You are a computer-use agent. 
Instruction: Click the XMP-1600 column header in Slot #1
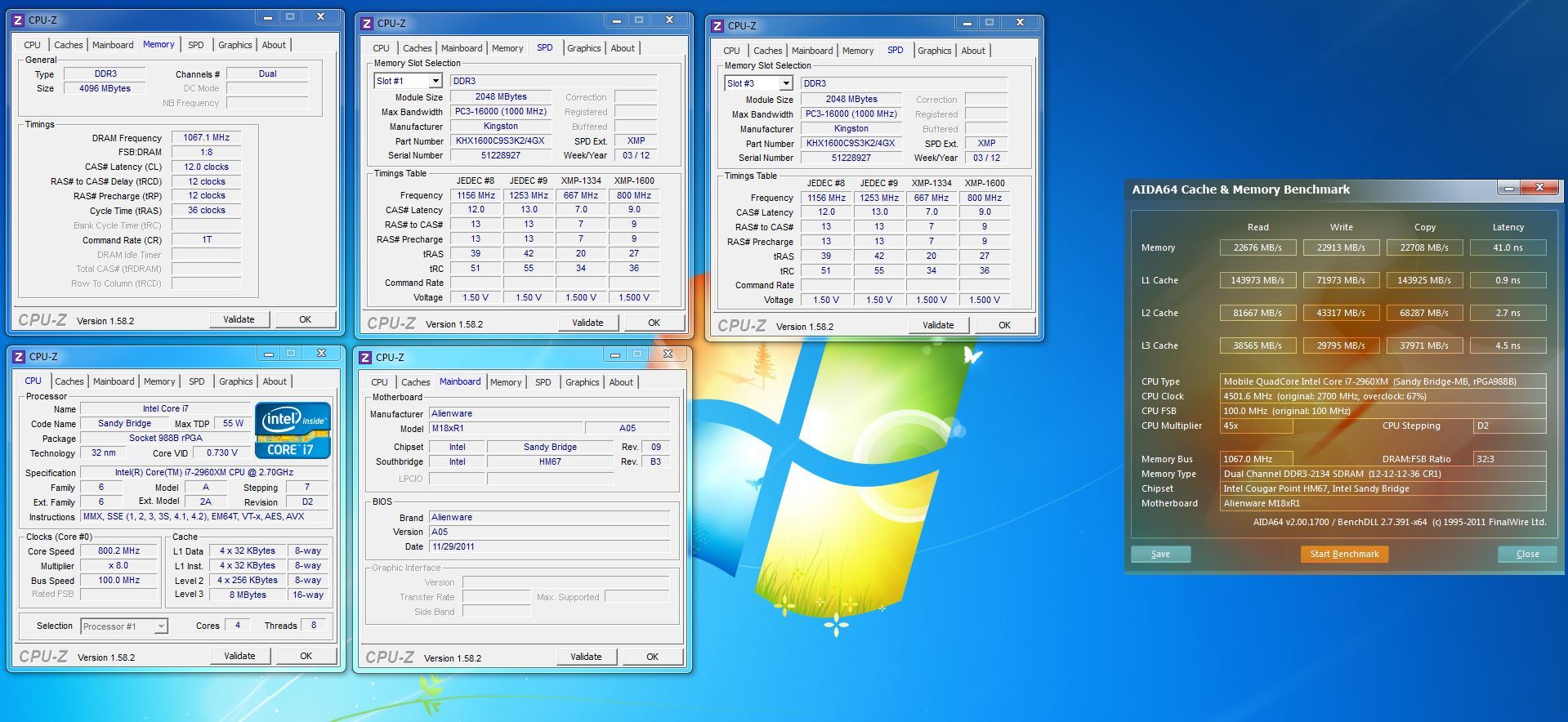coord(634,180)
